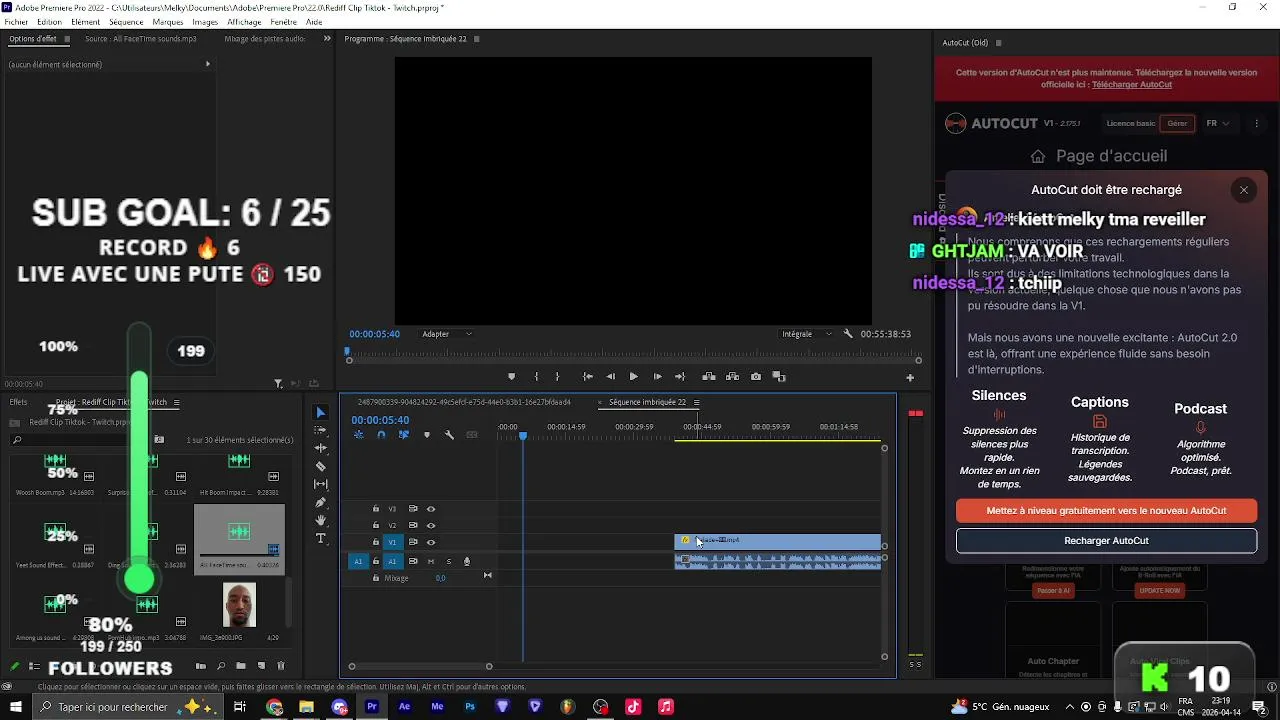Click the New Bin folder icon

(241, 666)
